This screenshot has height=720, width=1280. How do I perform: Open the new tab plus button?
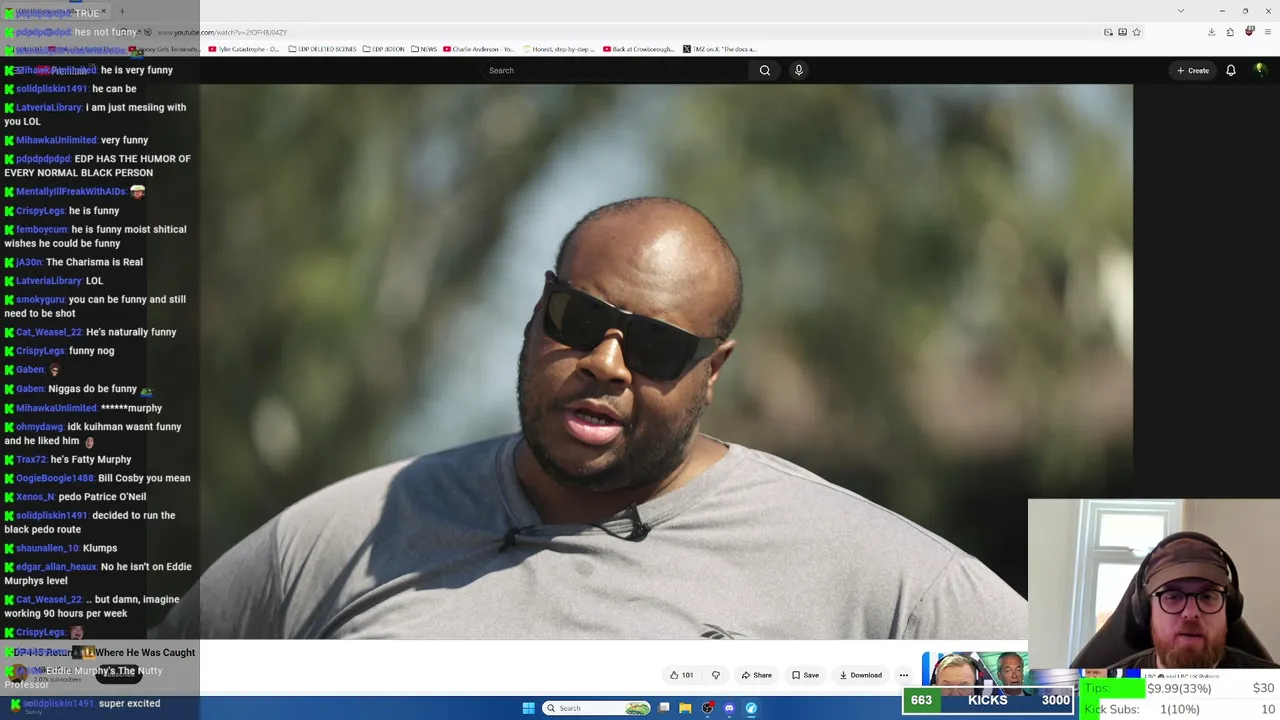coord(122,12)
